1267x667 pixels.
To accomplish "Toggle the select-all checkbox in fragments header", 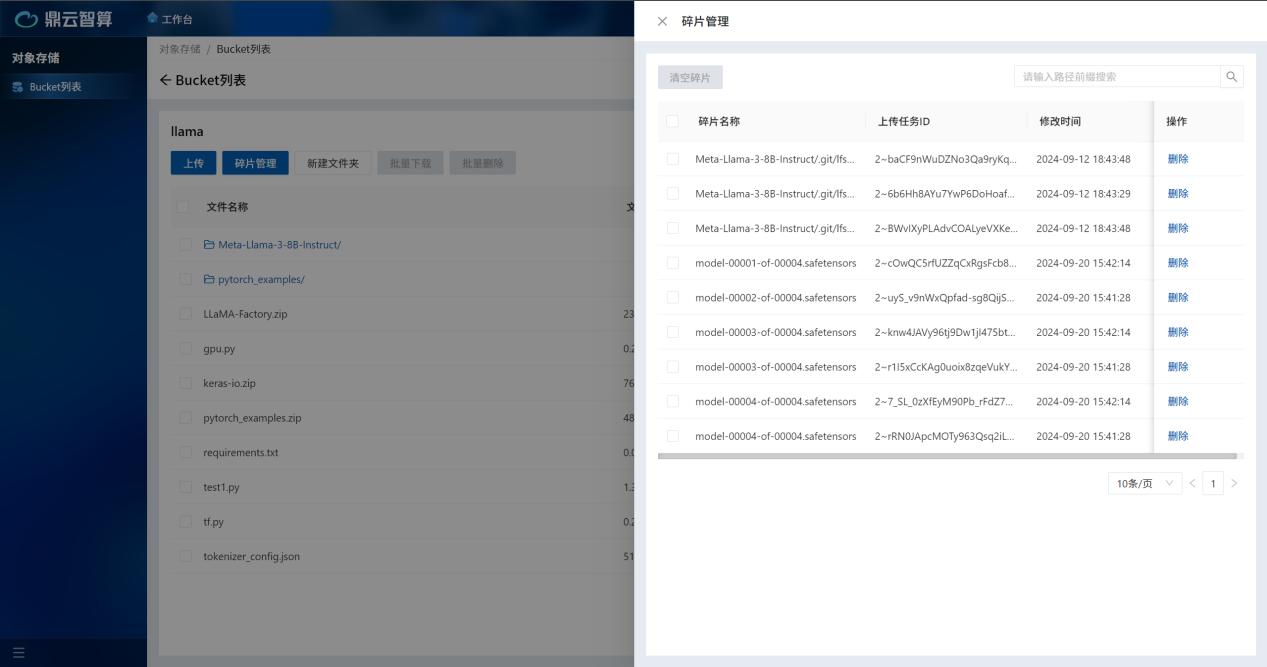I will [672, 121].
